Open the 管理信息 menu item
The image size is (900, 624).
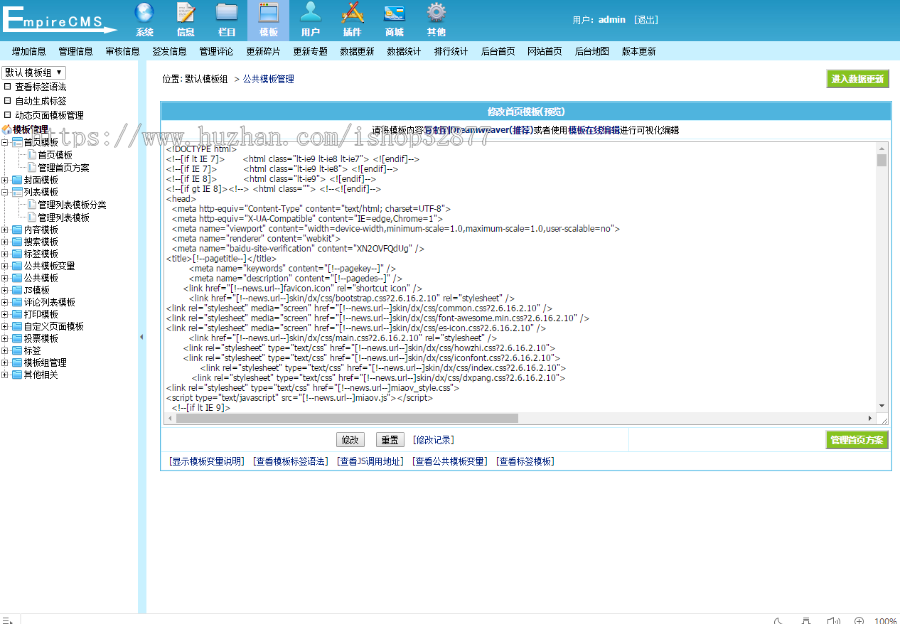76,51
